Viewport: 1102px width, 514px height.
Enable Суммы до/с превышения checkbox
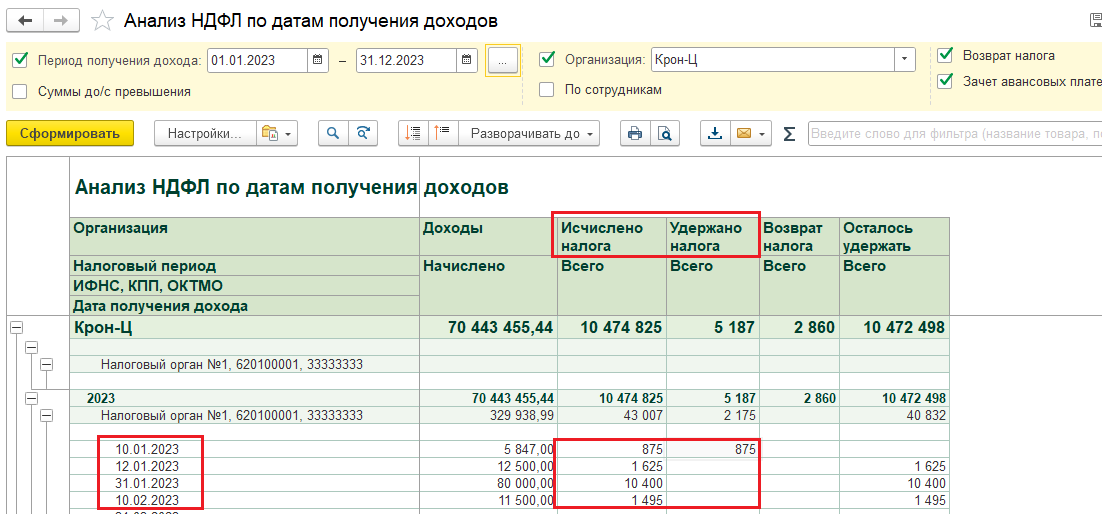point(20,91)
